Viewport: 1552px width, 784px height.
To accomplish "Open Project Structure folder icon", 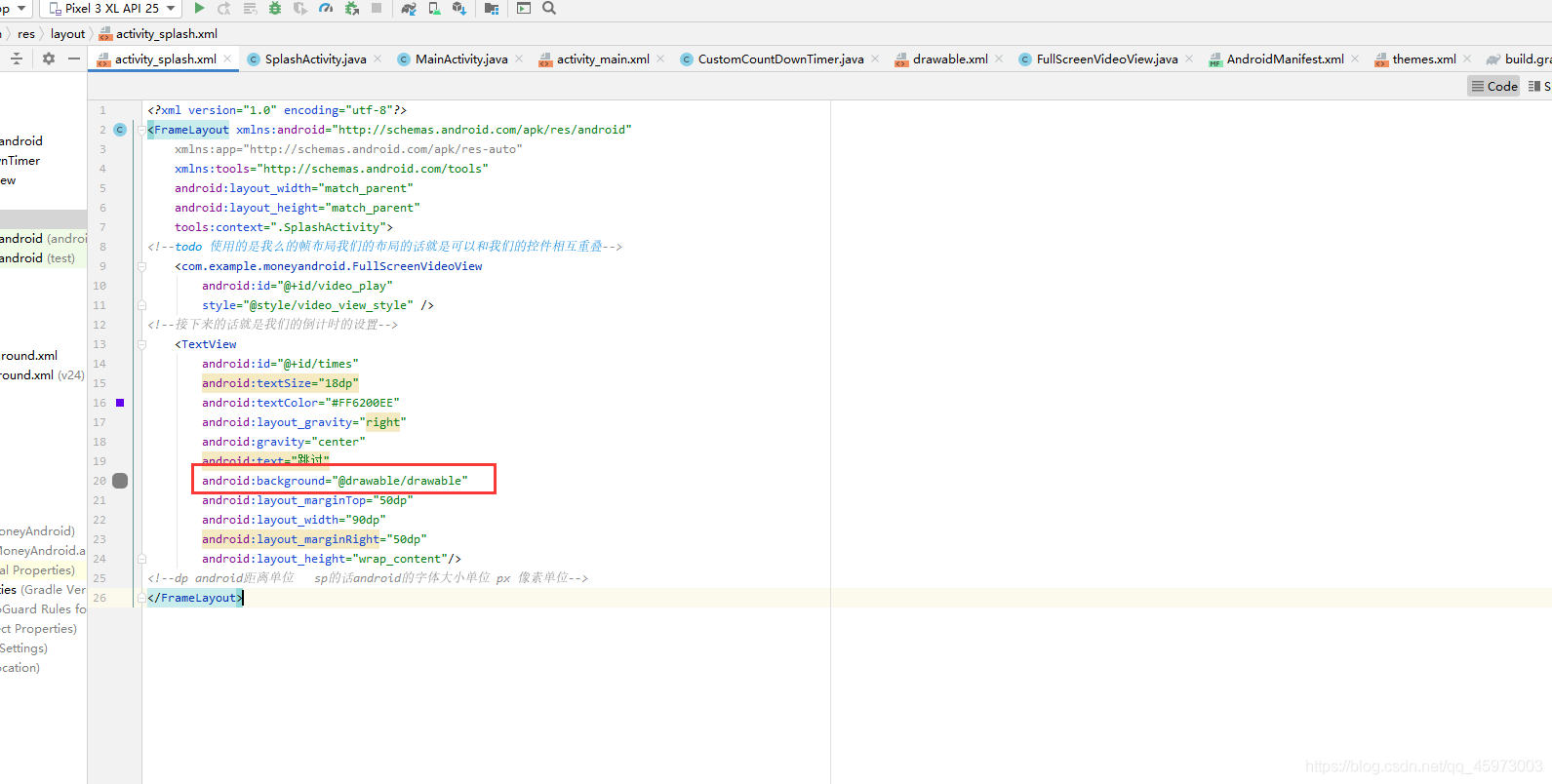I will pyautogui.click(x=492, y=8).
